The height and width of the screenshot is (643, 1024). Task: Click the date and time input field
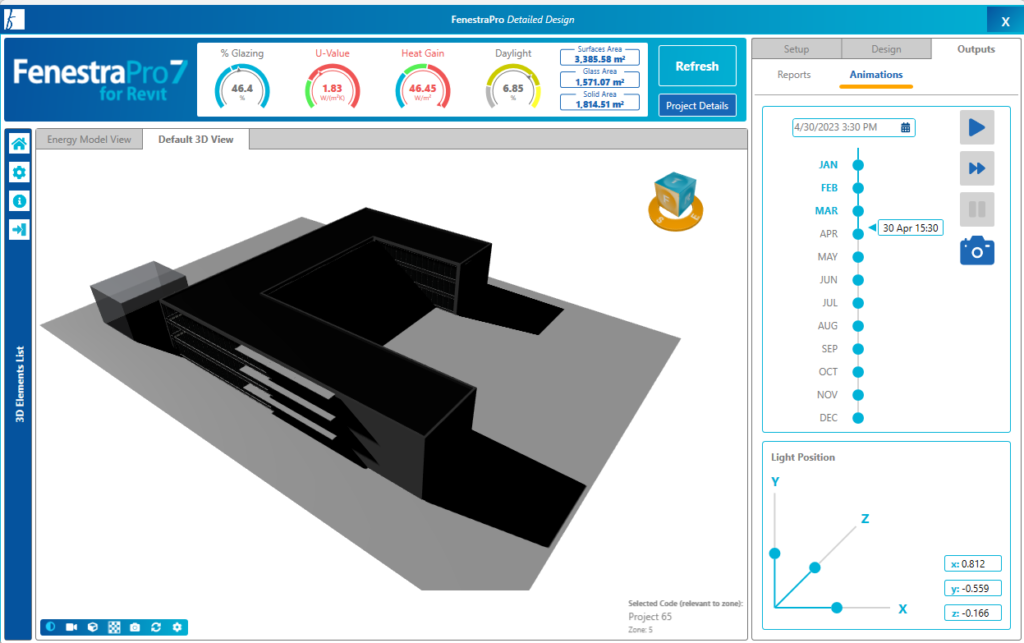854,127
